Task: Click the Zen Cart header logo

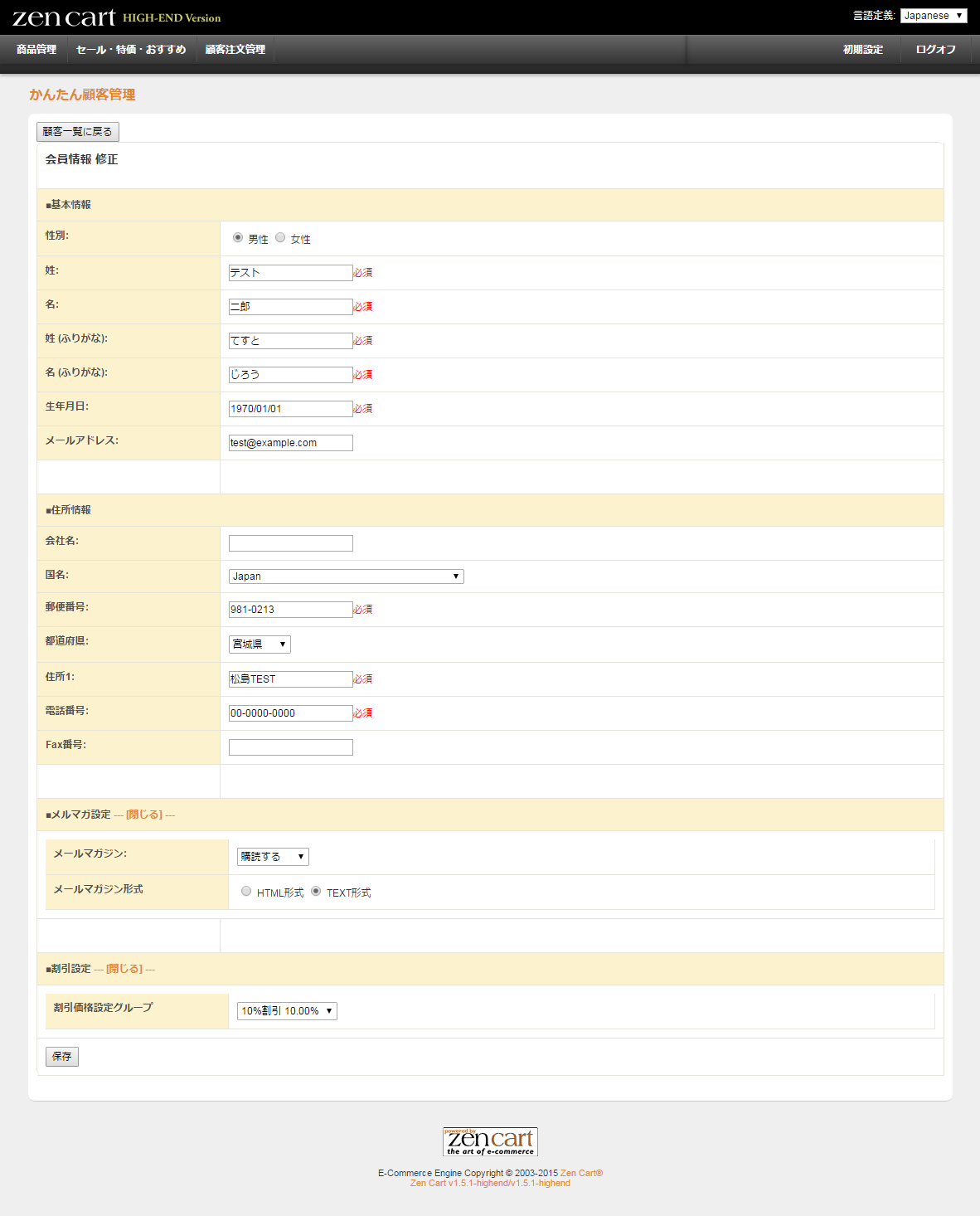Action: click(x=64, y=17)
